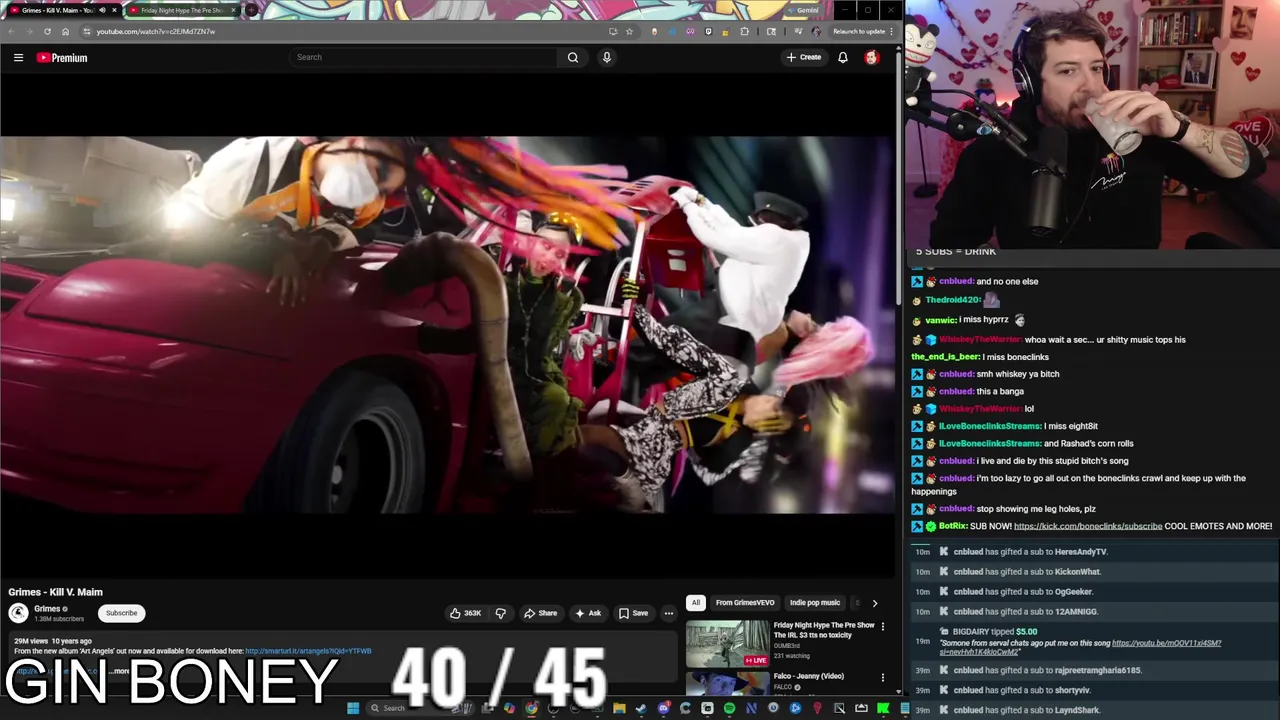Start voice search with the microphone icon

pyautogui.click(x=606, y=57)
